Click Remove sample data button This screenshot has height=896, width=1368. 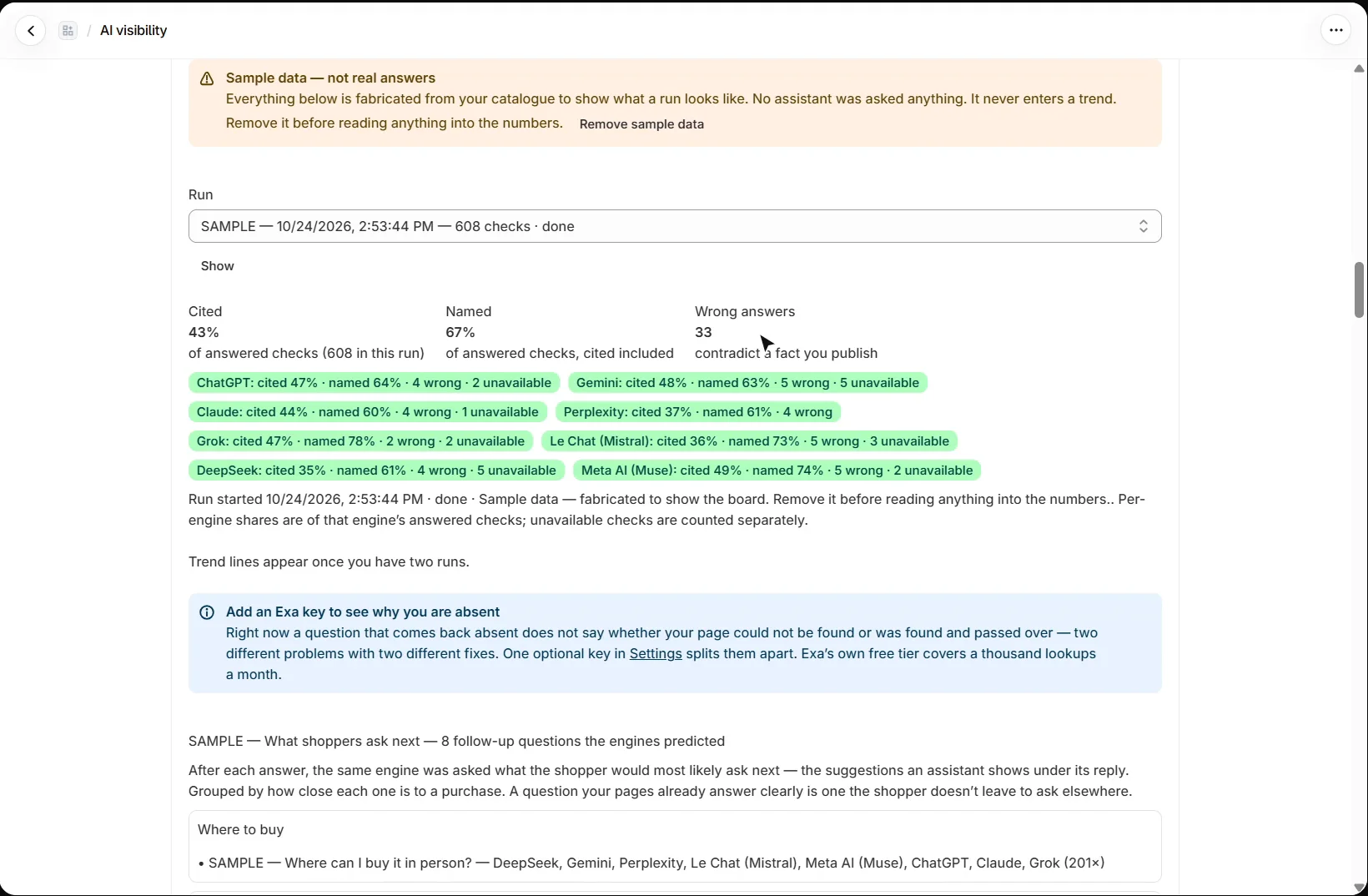click(641, 124)
